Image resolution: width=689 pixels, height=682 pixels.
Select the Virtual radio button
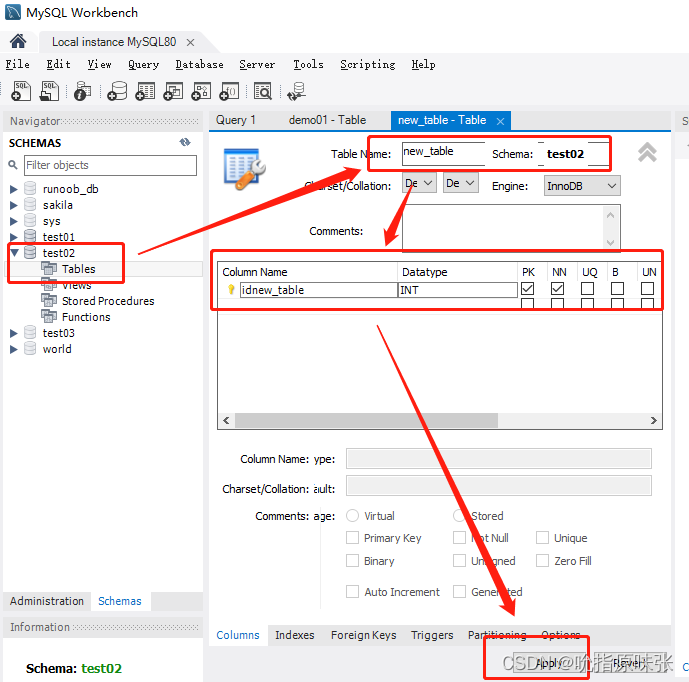(x=352, y=515)
